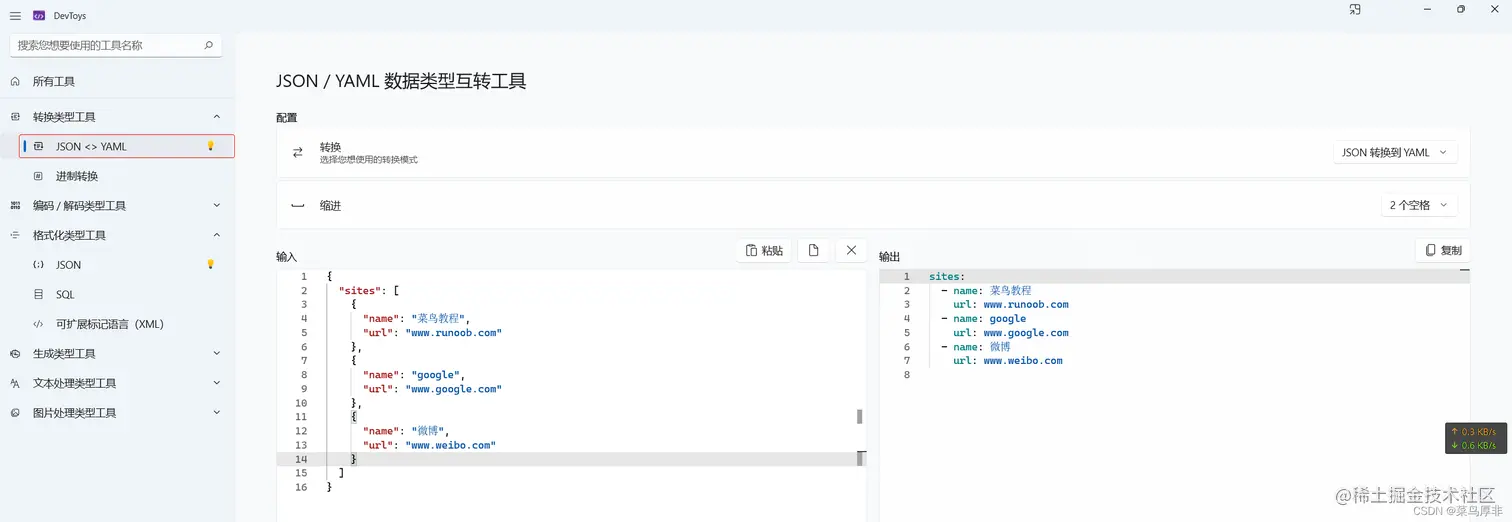
Task: Click the compact overlay window icon
Action: point(1355,9)
